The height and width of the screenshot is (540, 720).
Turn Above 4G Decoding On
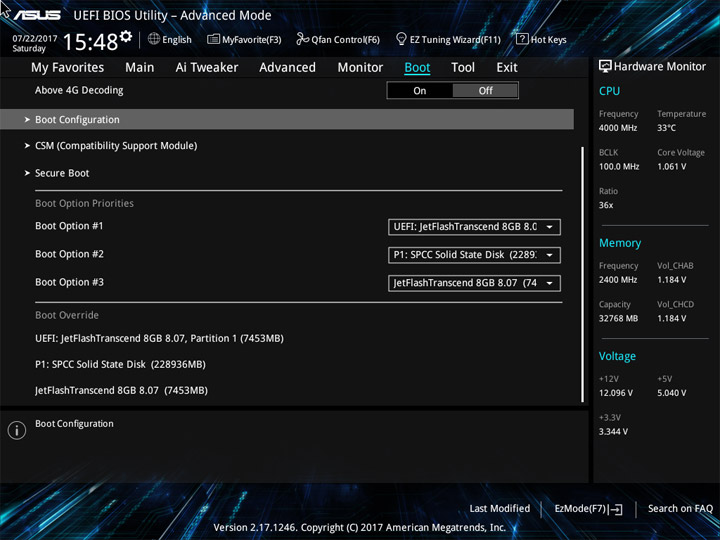point(420,90)
